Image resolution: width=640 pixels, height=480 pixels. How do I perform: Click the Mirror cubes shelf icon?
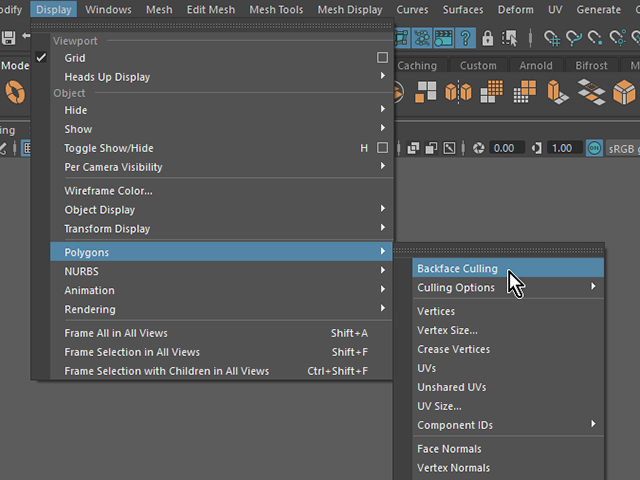click(x=458, y=91)
